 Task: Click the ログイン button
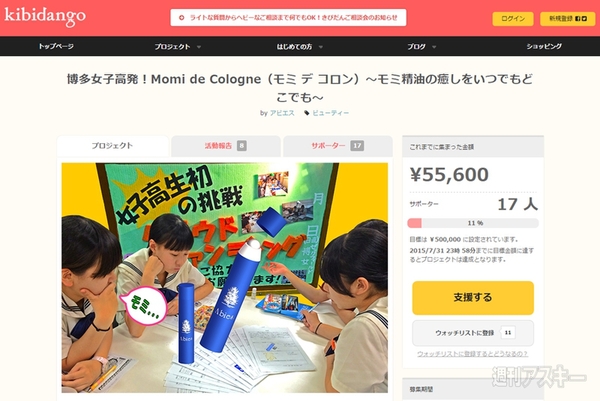(x=513, y=18)
